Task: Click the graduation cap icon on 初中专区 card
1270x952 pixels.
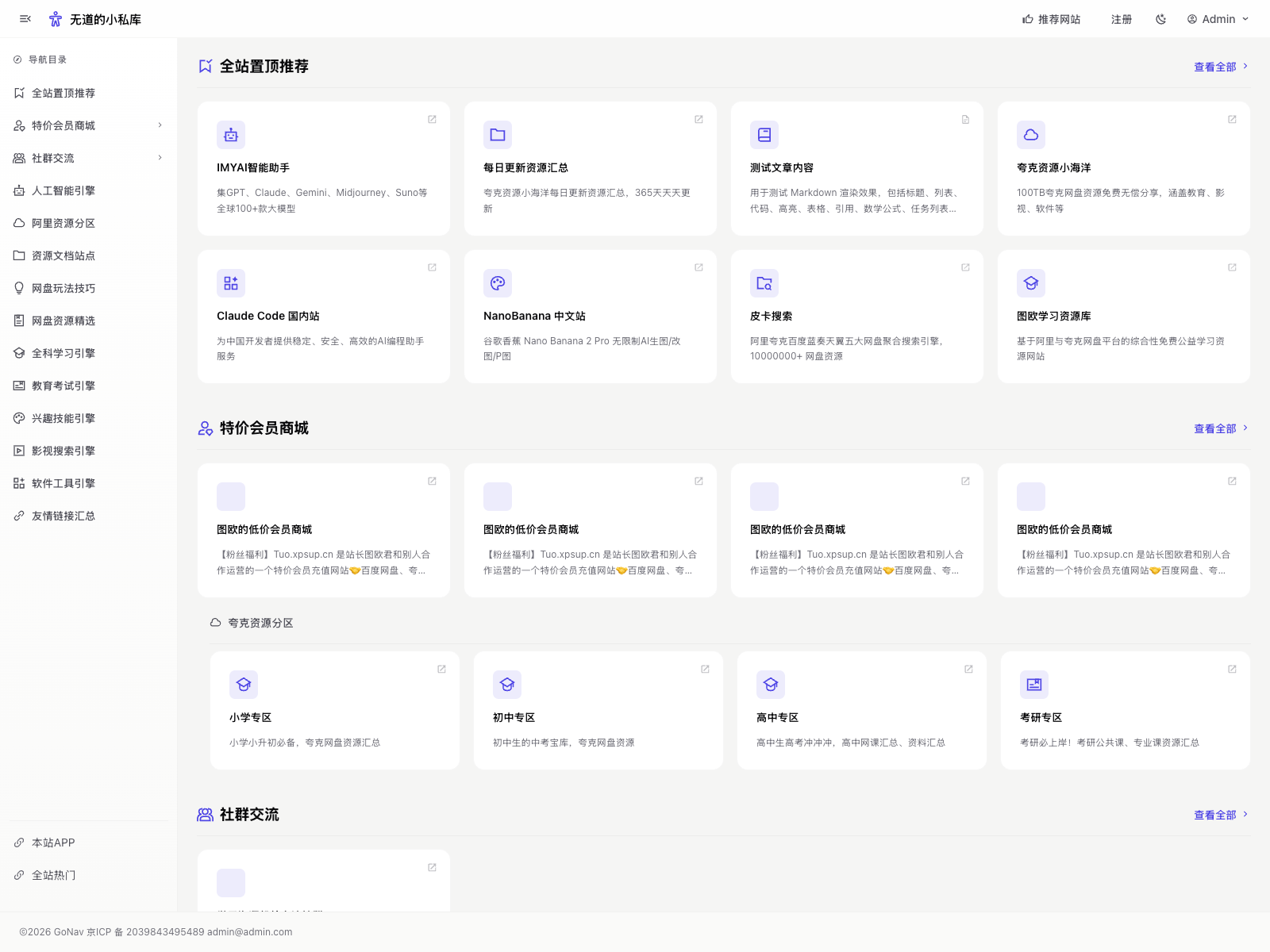Action: click(x=507, y=685)
